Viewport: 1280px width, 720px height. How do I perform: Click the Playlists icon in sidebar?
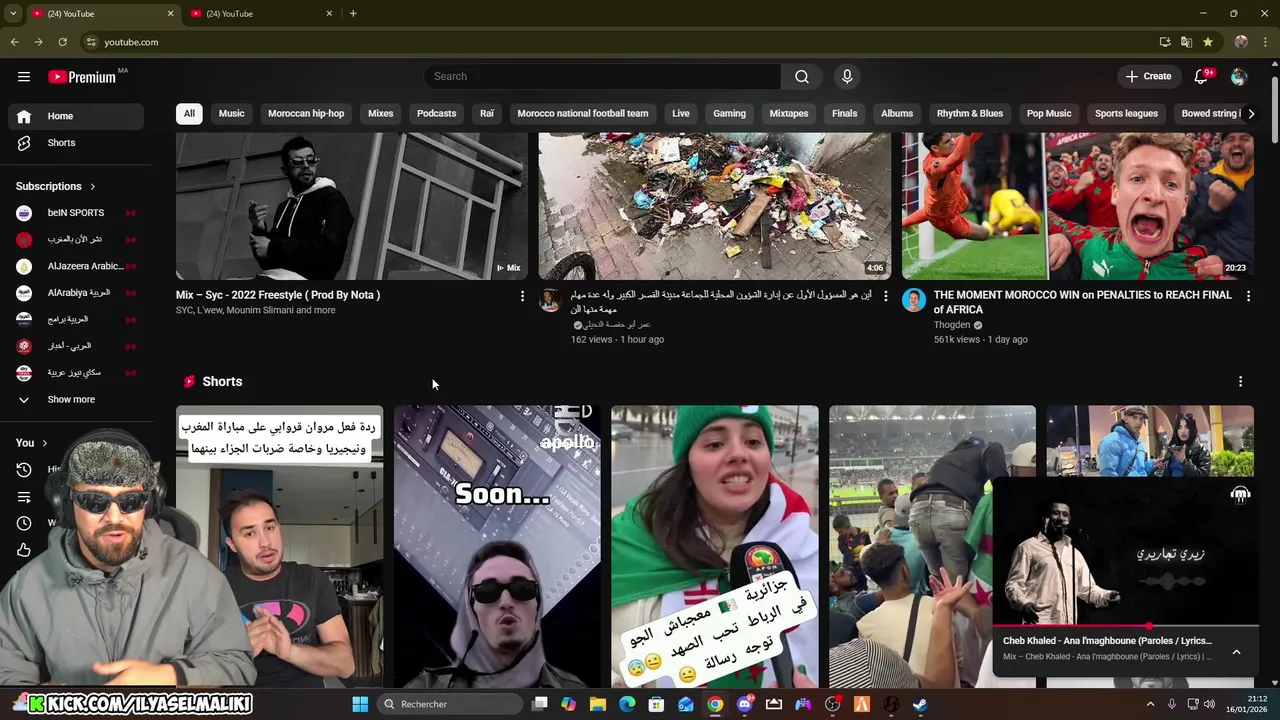(24, 497)
